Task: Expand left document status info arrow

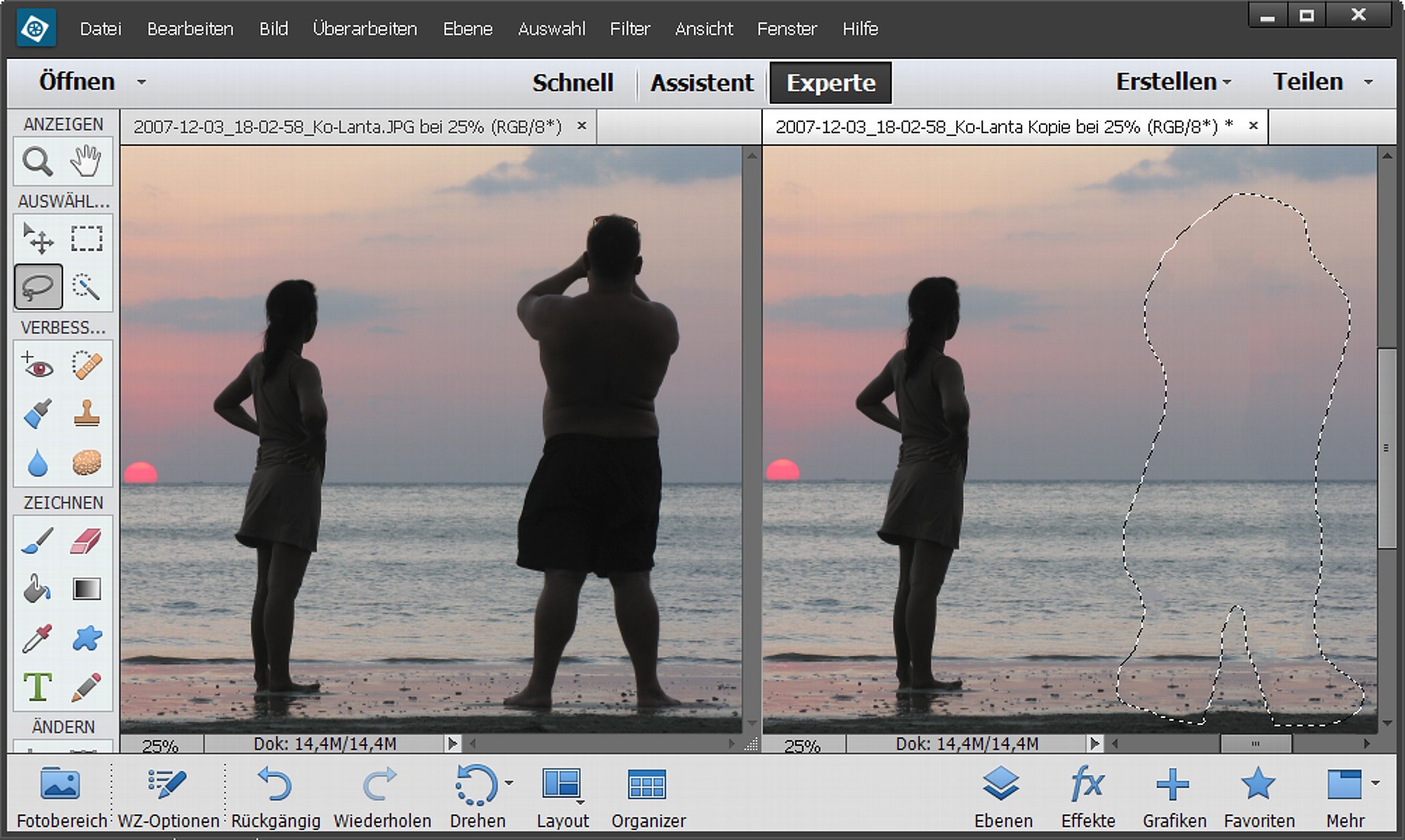Action: click(452, 744)
